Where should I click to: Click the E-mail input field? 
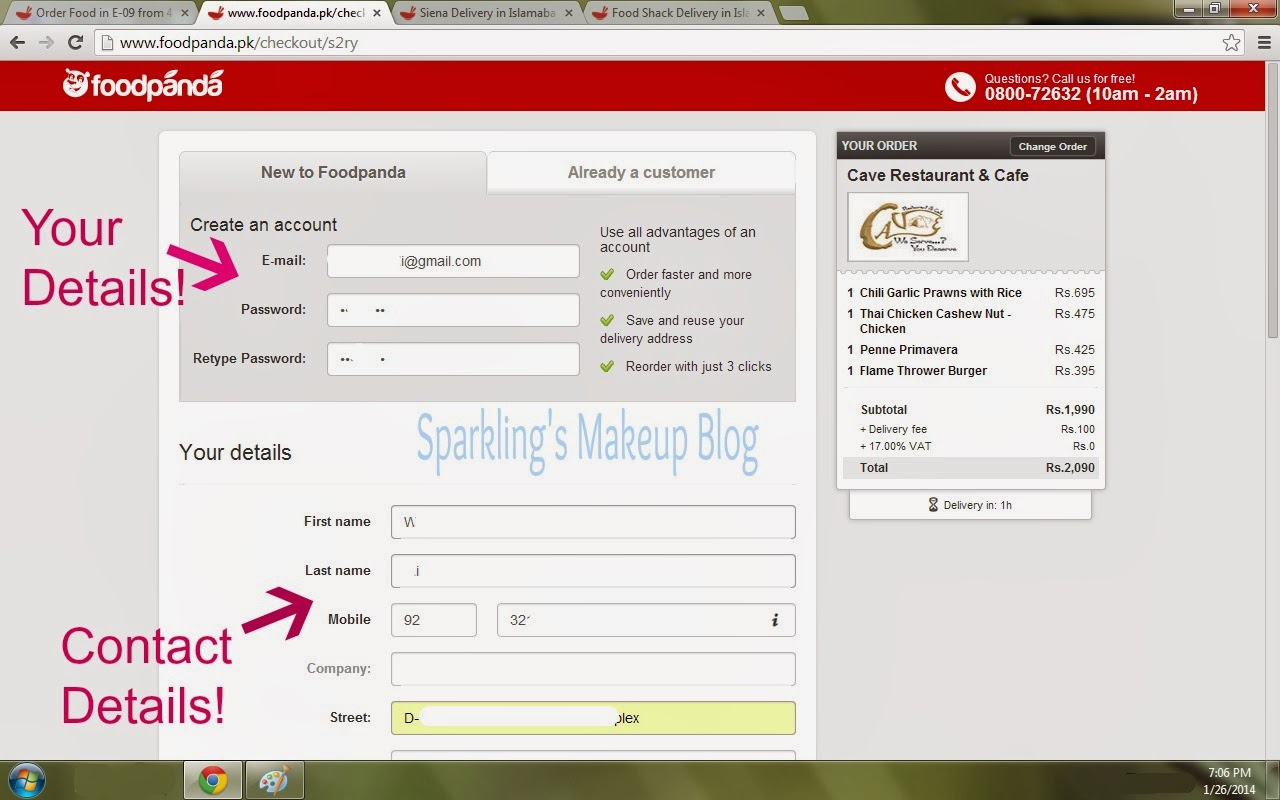(x=453, y=261)
